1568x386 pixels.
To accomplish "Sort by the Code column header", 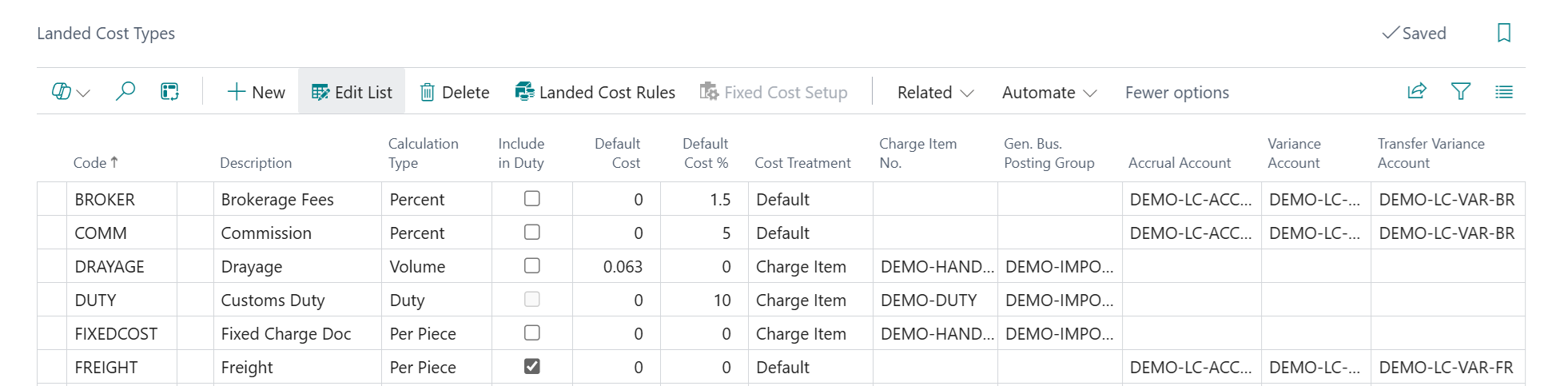I will [x=90, y=163].
